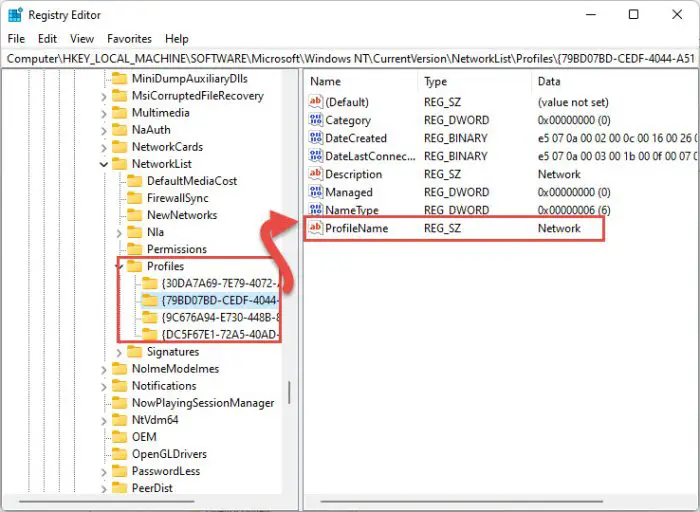Click the Type column header

436,81
